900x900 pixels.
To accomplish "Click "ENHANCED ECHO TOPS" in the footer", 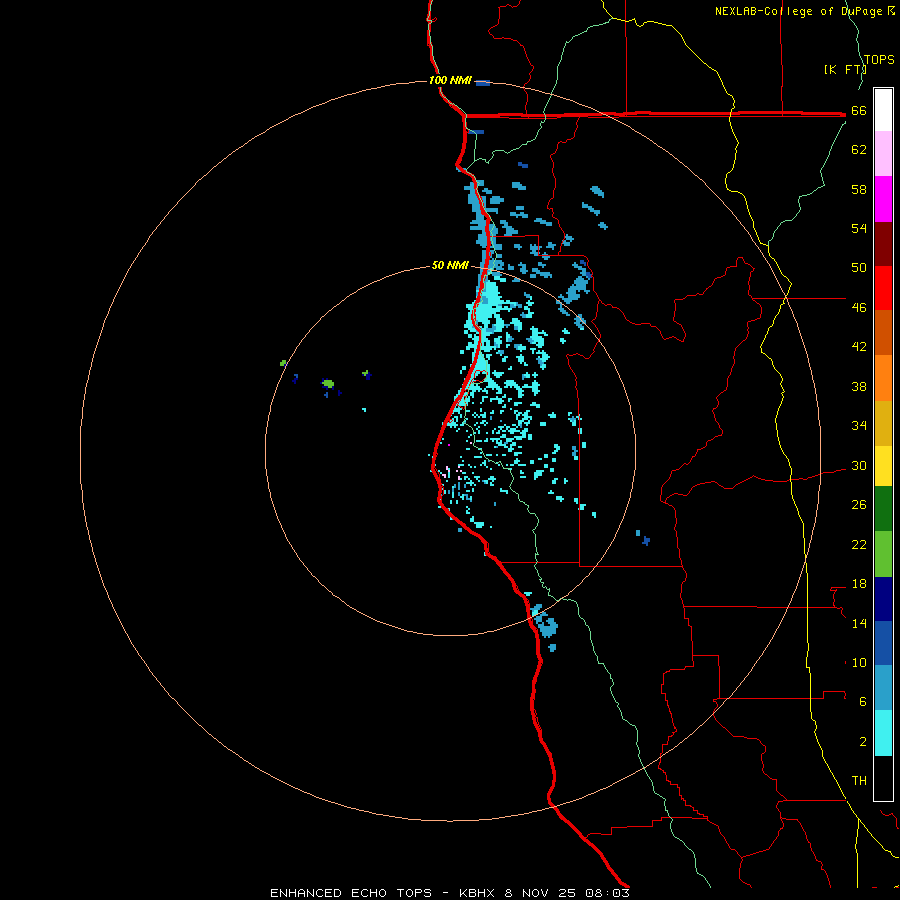I will (351, 893).
